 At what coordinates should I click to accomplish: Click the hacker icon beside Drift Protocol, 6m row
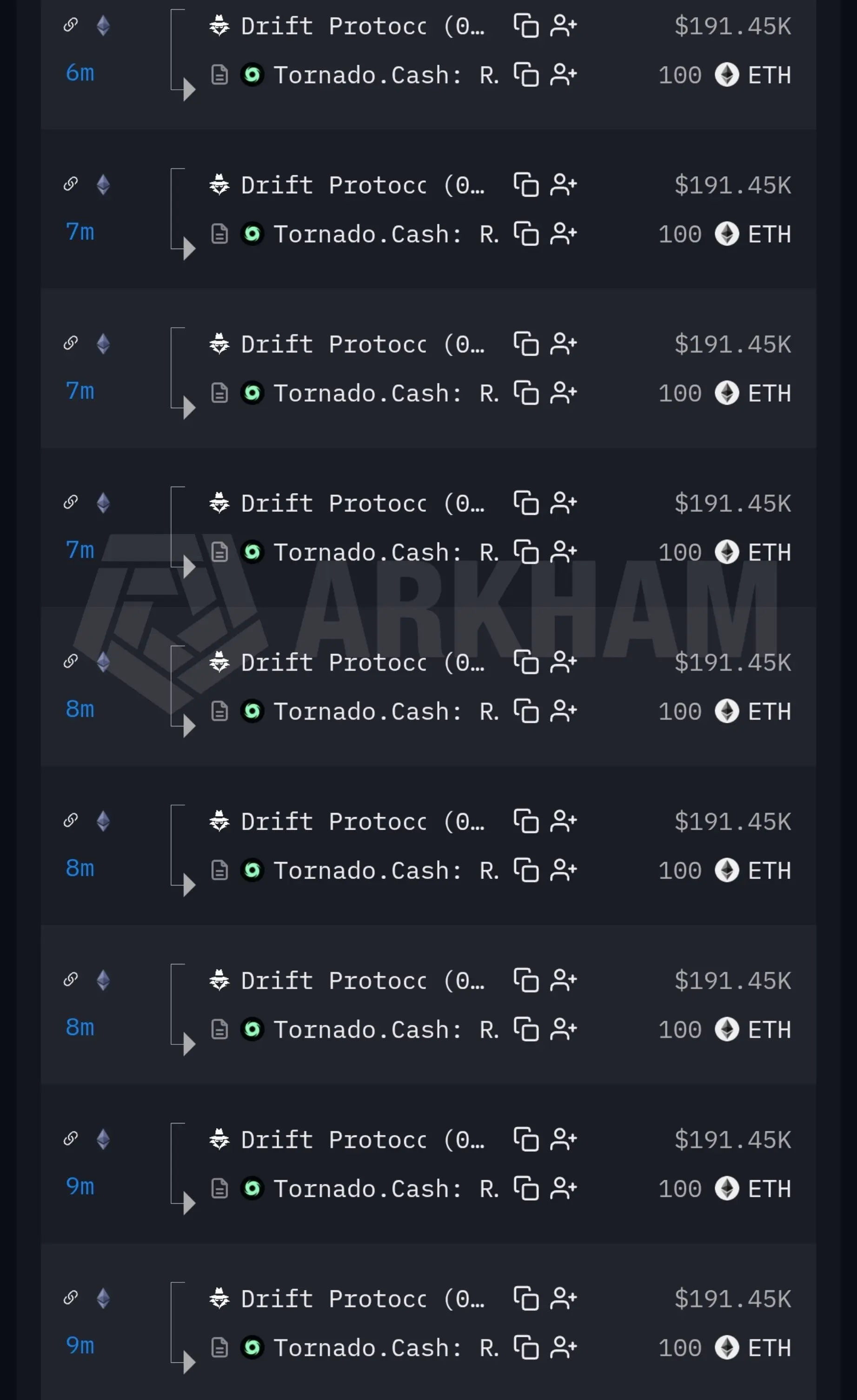(219, 26)
